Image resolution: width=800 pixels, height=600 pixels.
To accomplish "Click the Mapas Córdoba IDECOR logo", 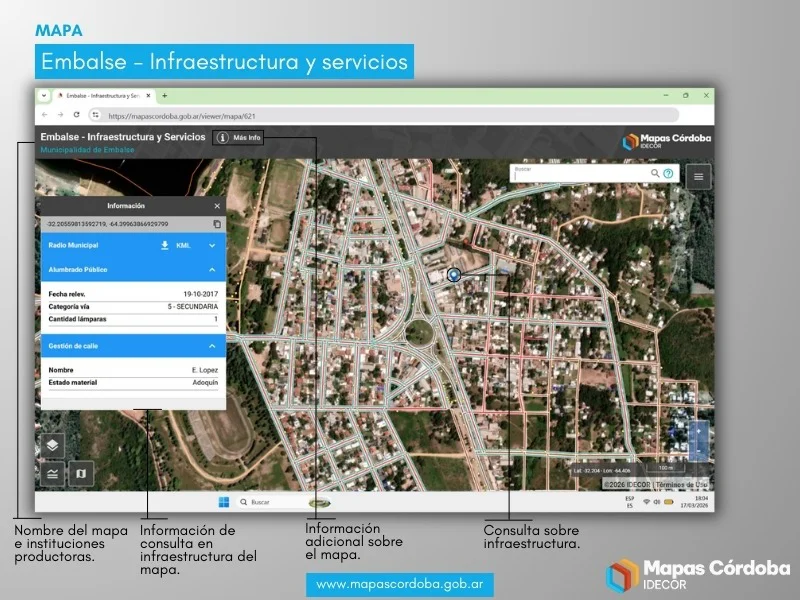I will click(x=667, y=140).
